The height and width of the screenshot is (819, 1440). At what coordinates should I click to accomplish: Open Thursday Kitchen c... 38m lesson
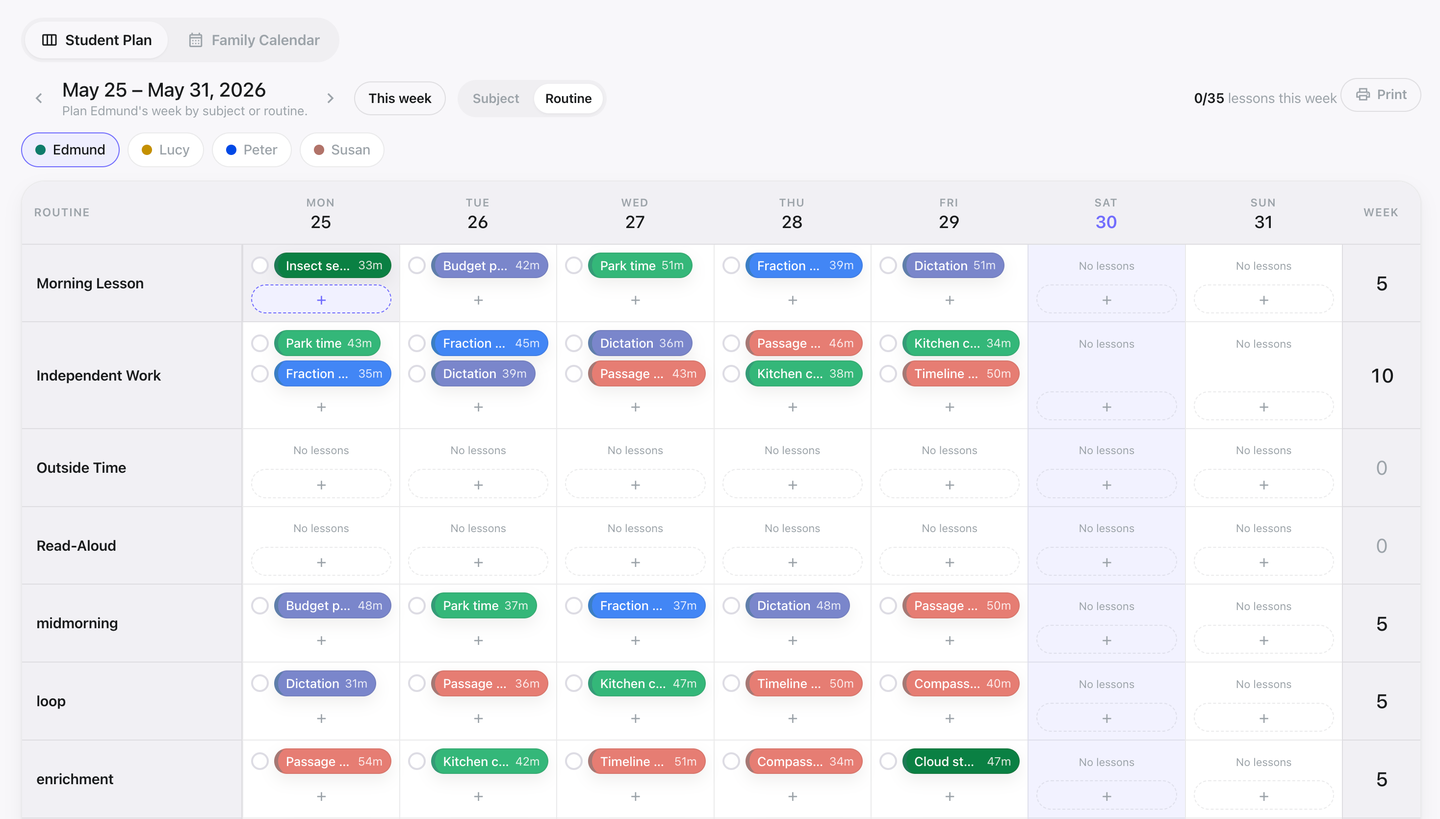coord(804,373)
